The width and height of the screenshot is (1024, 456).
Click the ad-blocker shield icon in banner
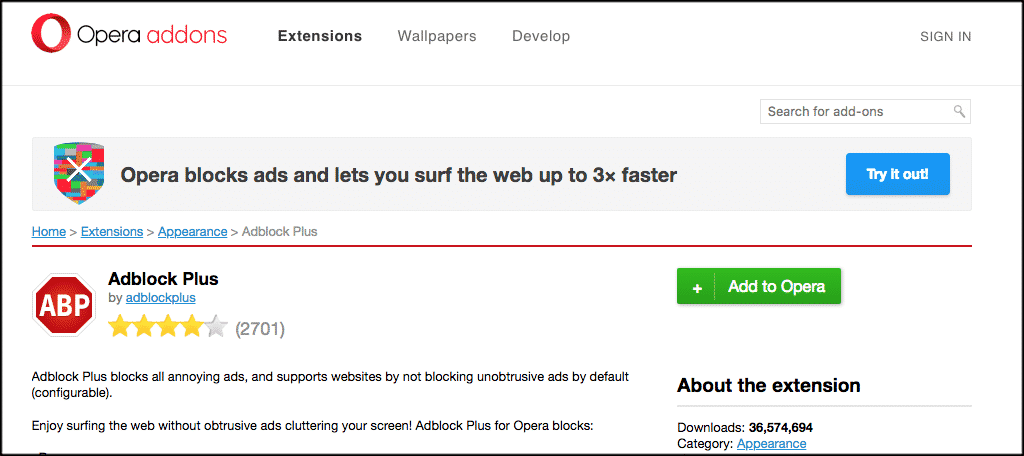(79, 173)
